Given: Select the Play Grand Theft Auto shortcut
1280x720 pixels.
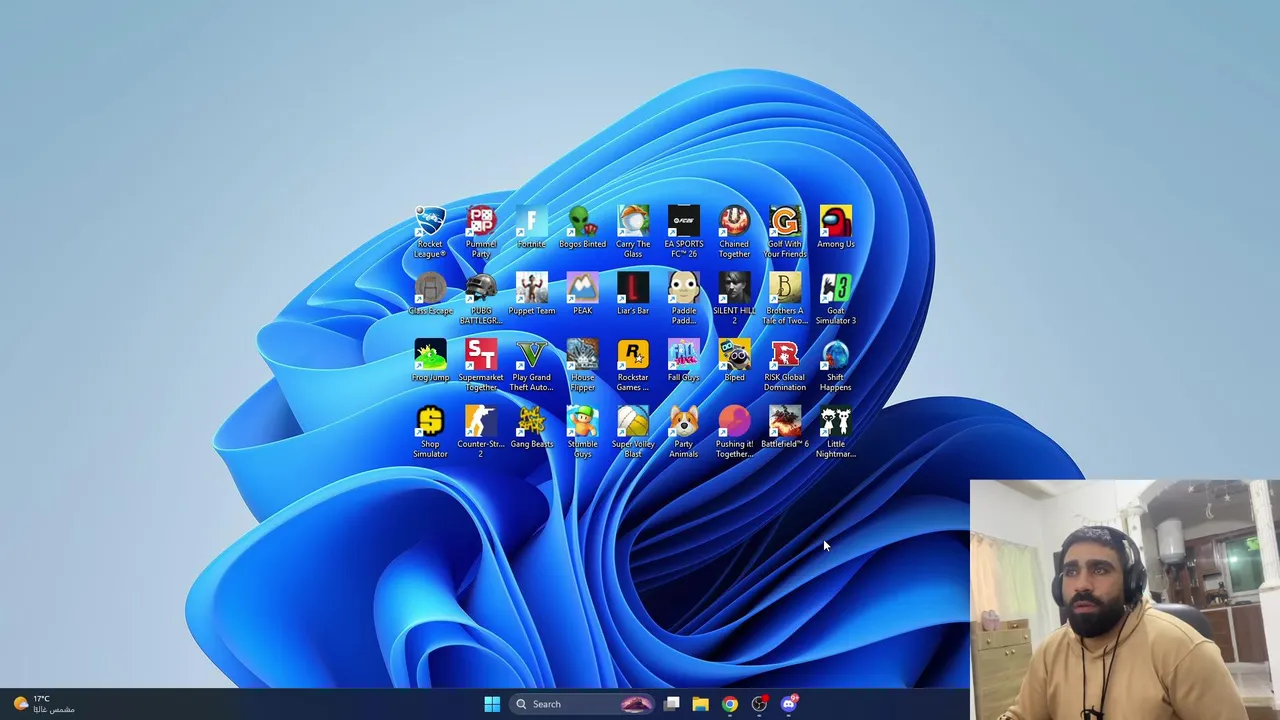Looking at the screenshot, I should click(x=532, y=365).
